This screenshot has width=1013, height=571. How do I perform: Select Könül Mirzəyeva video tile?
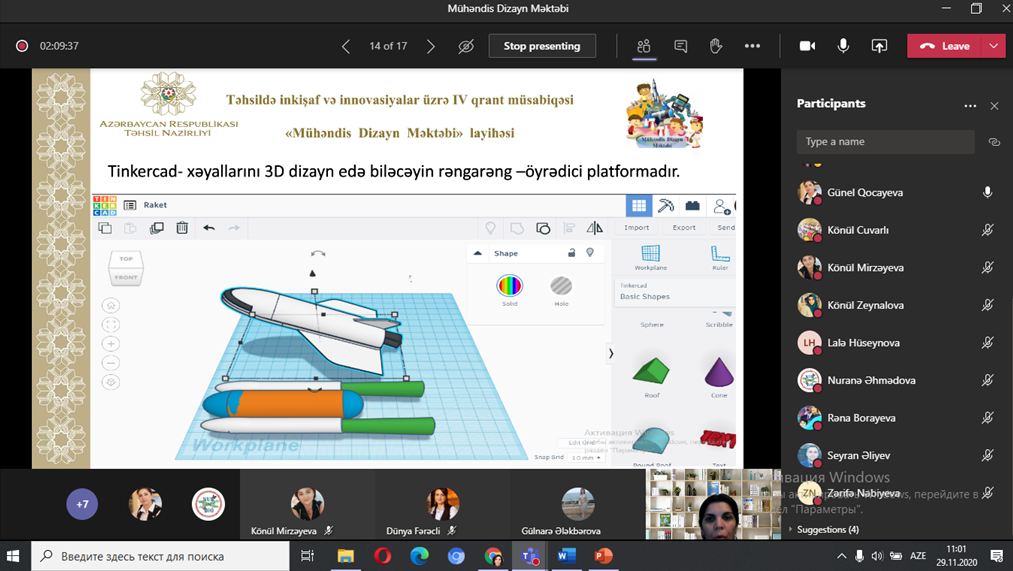pyautogui.click(x=308, y=504)
